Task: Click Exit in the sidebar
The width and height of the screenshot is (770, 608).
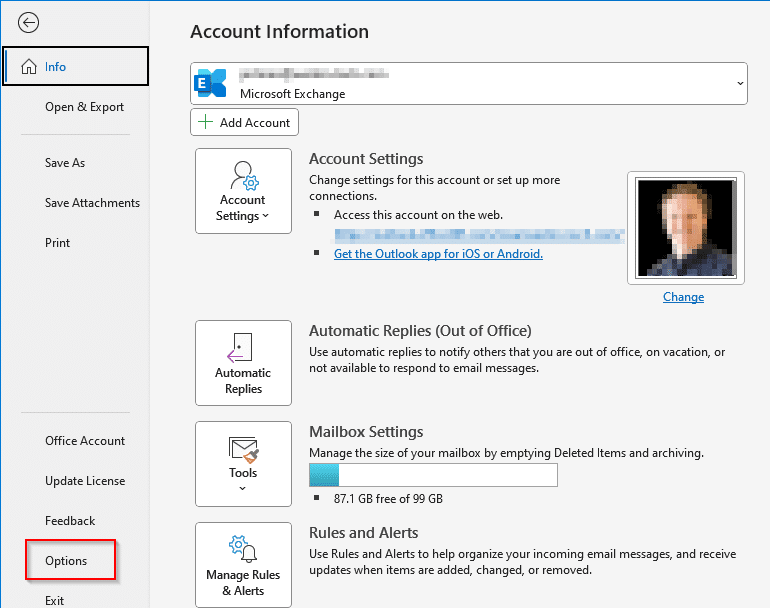Action: pos(55,601)
